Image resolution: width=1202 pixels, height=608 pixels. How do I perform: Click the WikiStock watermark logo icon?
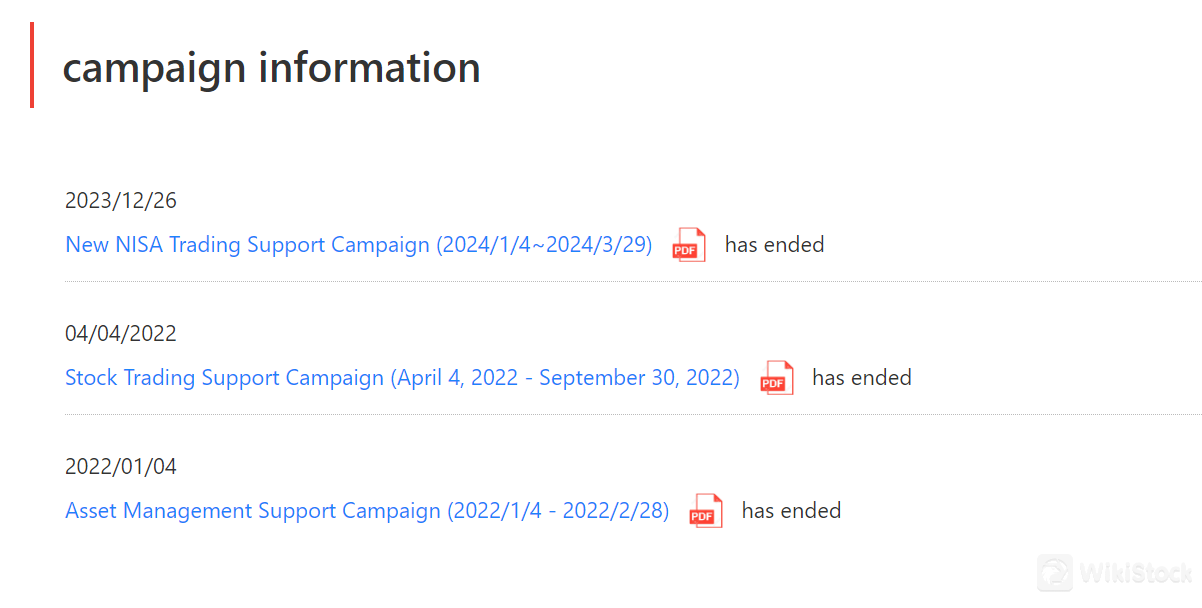point(1054,573)
